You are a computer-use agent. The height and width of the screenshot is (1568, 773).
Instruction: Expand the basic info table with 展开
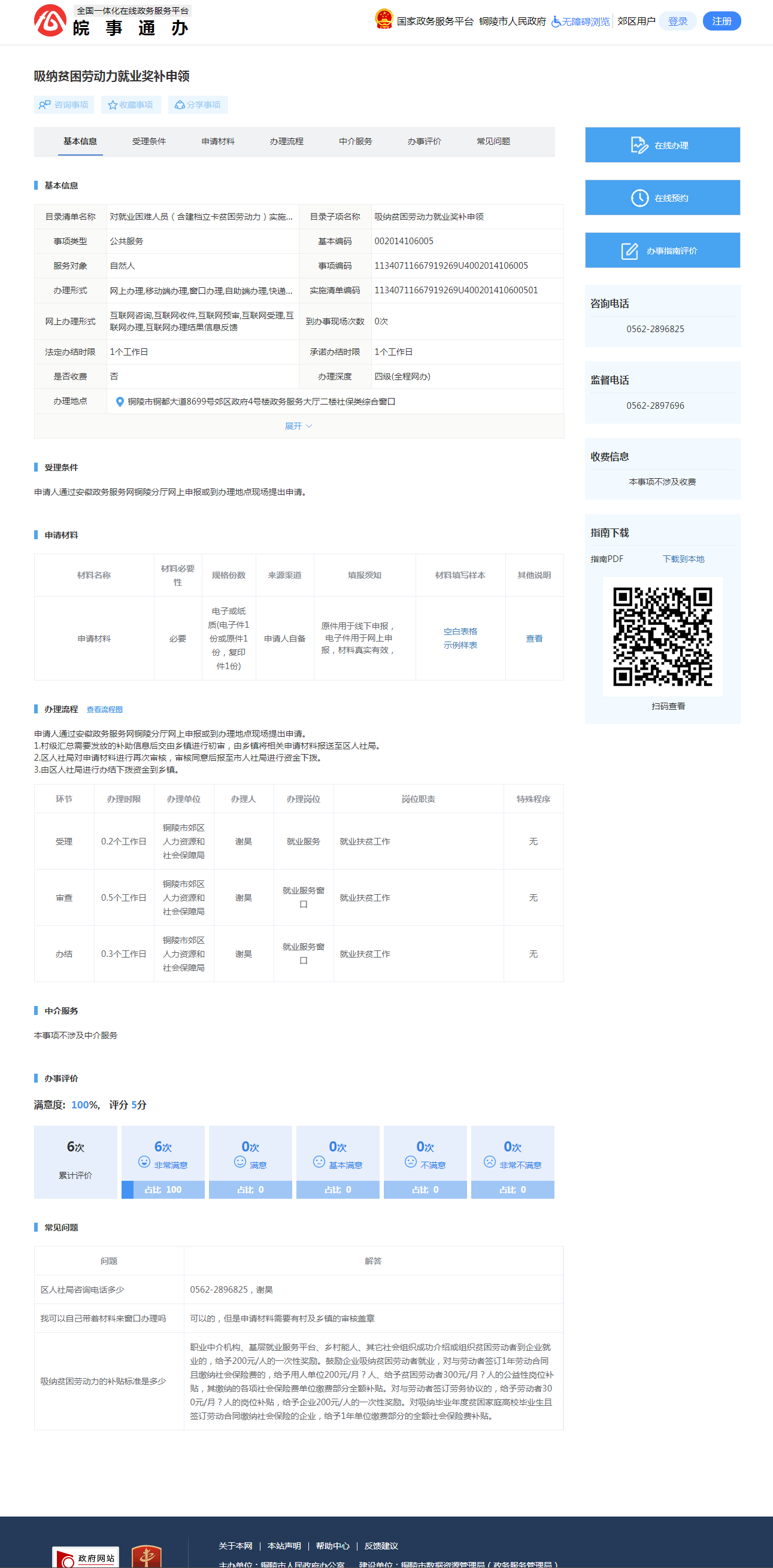pyautogui.click(x=298, y=426)
